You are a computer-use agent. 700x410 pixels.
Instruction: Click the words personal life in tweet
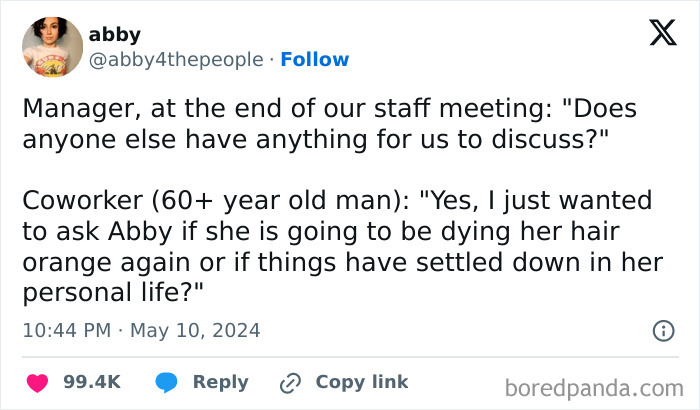point(101,293)
